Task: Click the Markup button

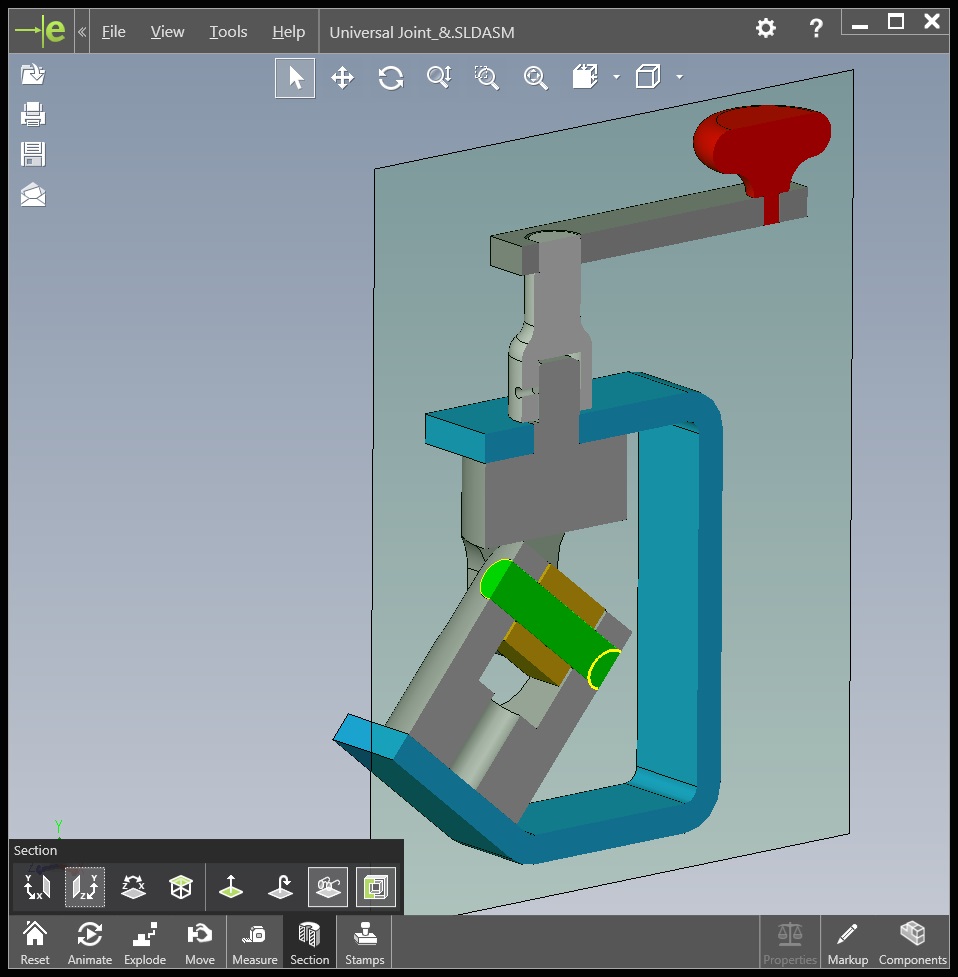Action: [x=847, y=943]
